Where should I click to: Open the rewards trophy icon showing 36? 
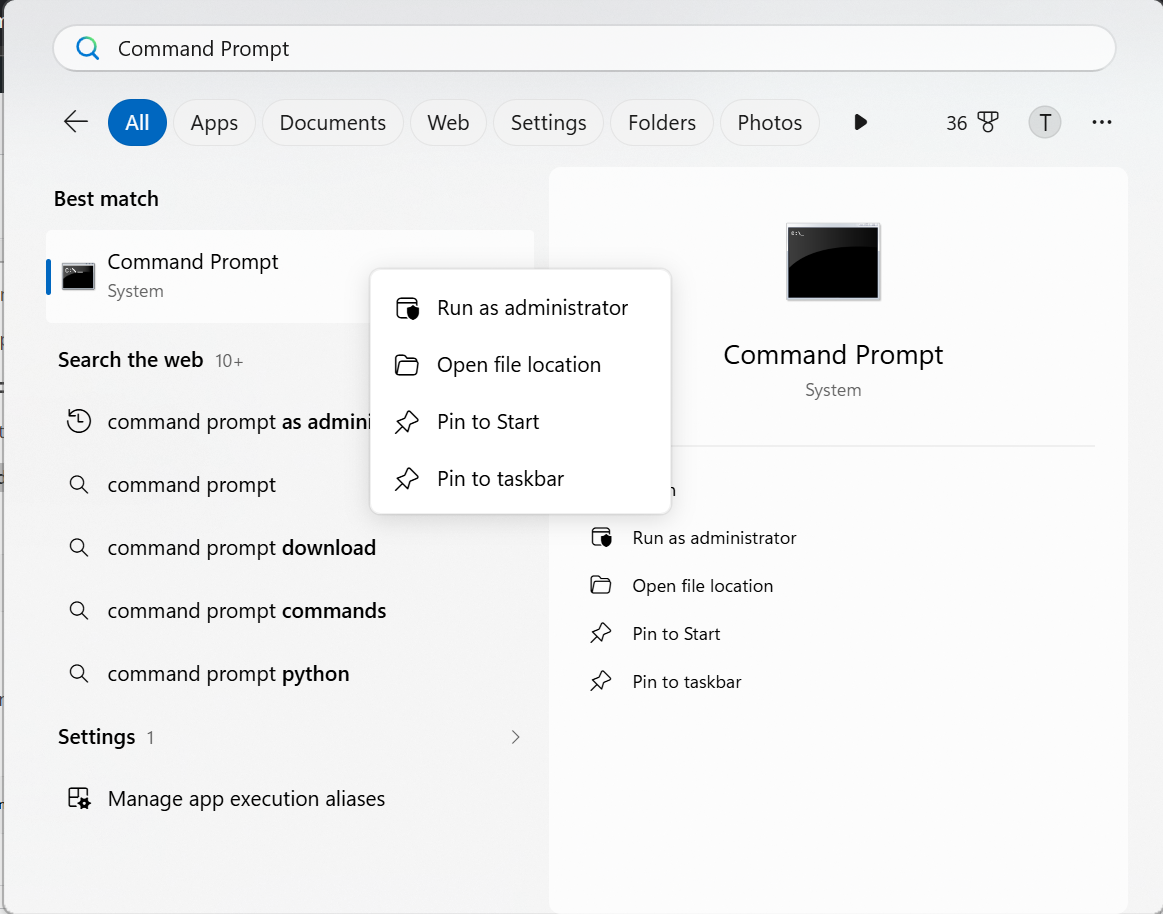coord(972,122)
